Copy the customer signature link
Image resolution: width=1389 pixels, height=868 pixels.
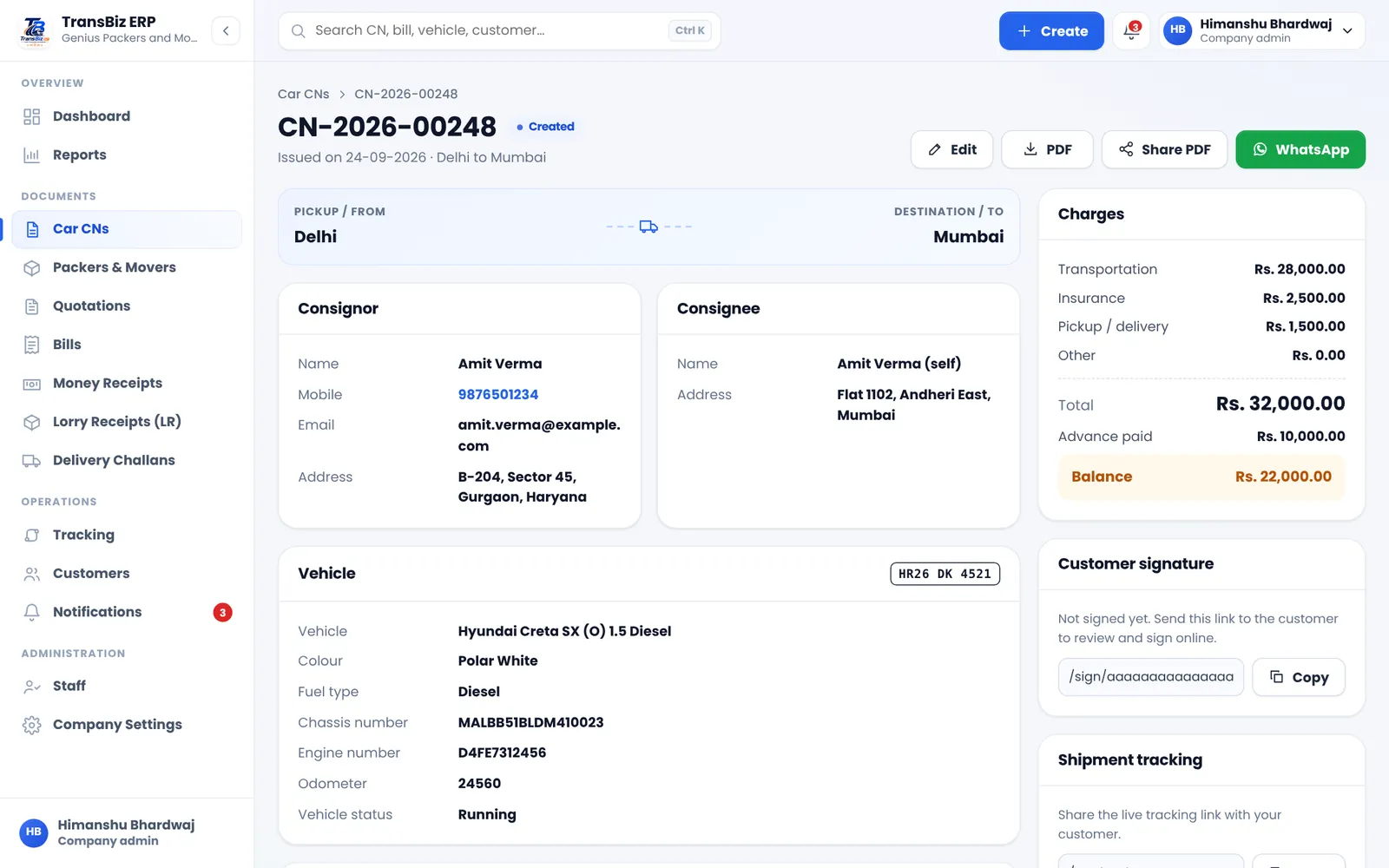tap(1299, 677)
